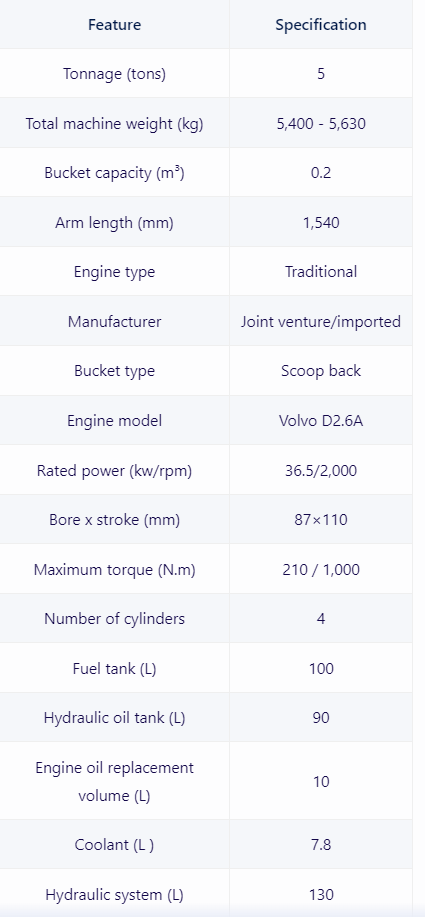425x917 pixels.
Task: Select the Maximum torque value 210 / 1,000
Action: pyautogui.click(x=321, y=570)
